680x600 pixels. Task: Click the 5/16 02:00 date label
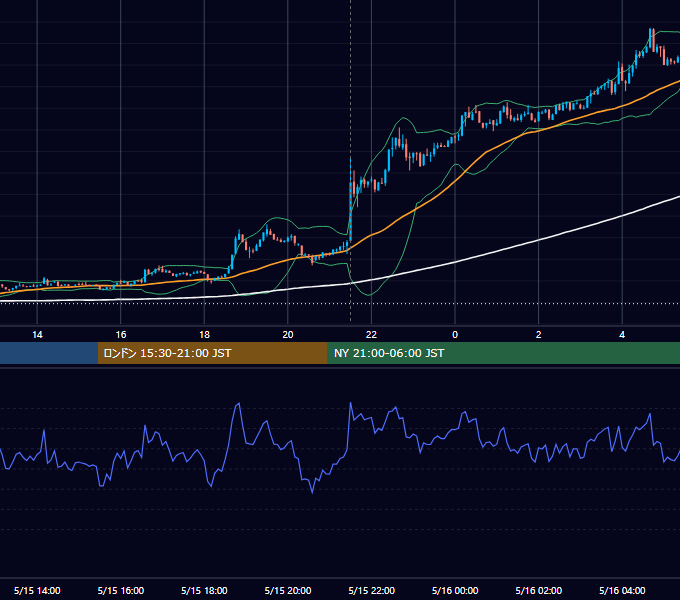[x=539, y=590]
